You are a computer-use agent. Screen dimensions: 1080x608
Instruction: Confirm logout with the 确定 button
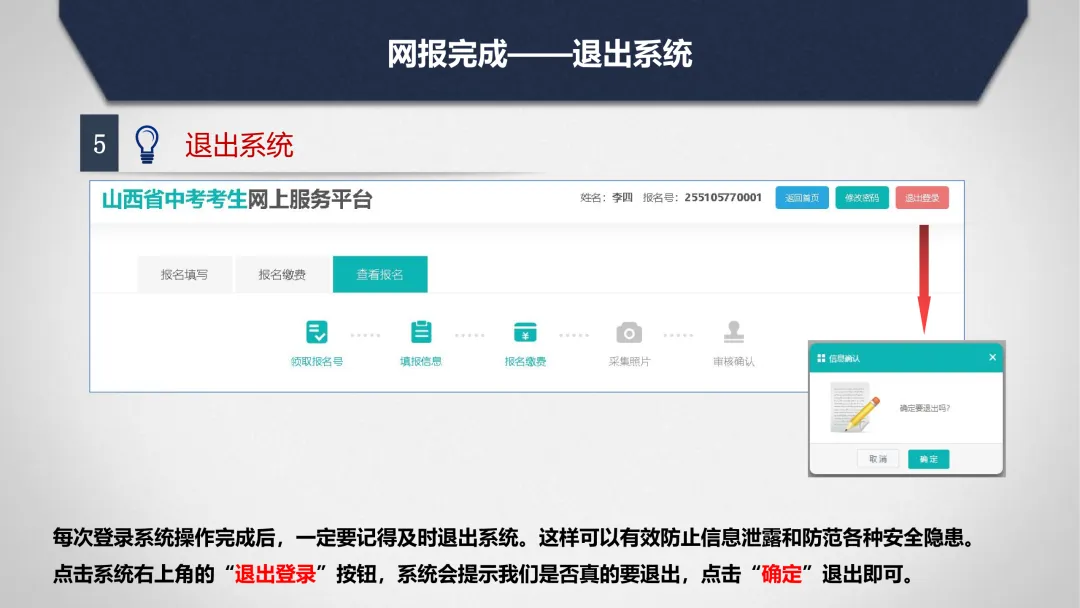click(x=927, y=459)
